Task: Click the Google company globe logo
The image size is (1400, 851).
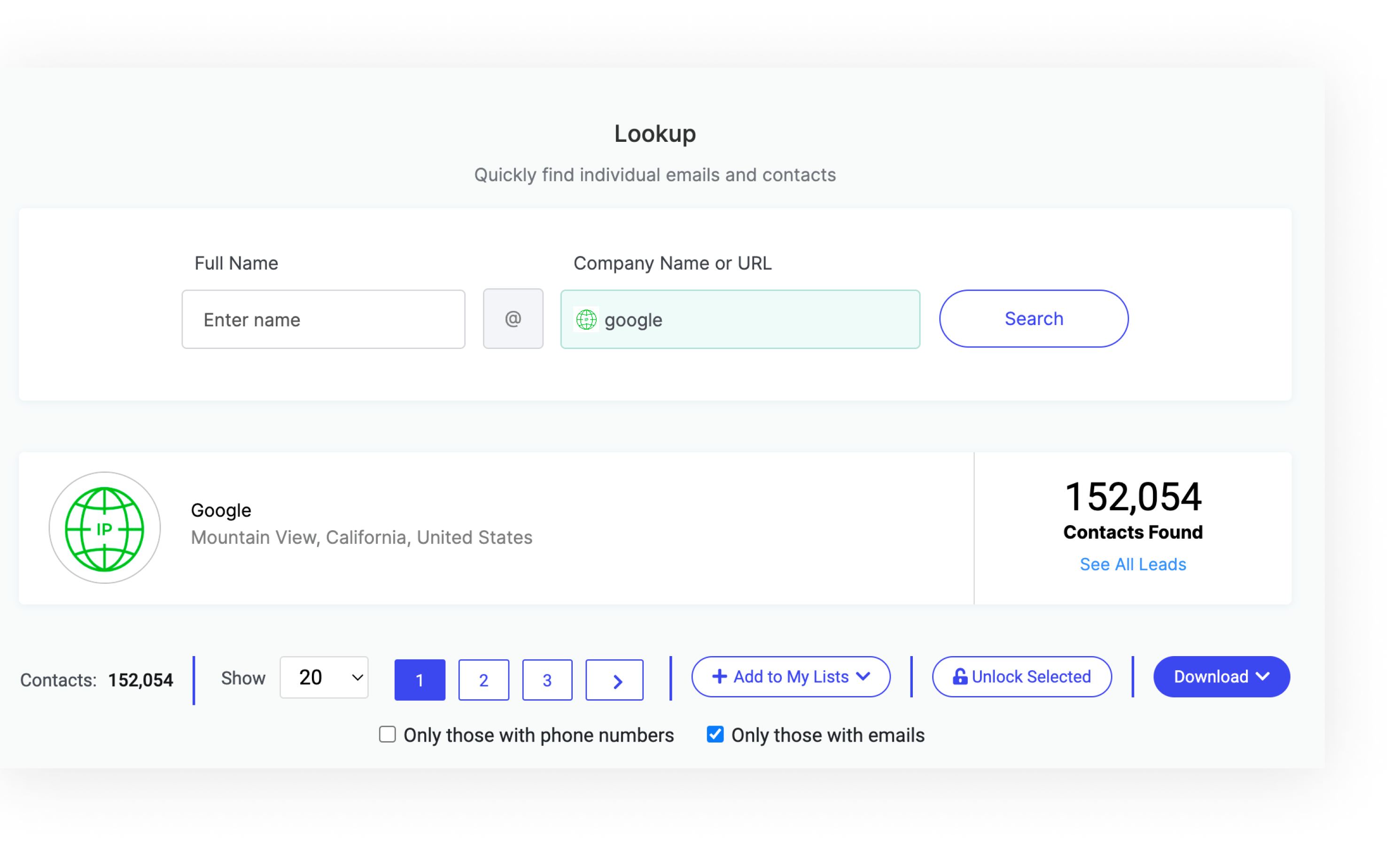Action: click(x=105, y=528)
